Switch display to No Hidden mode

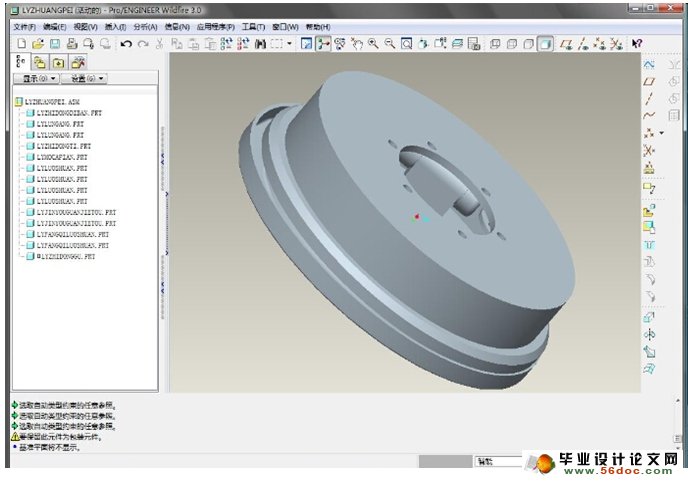coord(528,43)
